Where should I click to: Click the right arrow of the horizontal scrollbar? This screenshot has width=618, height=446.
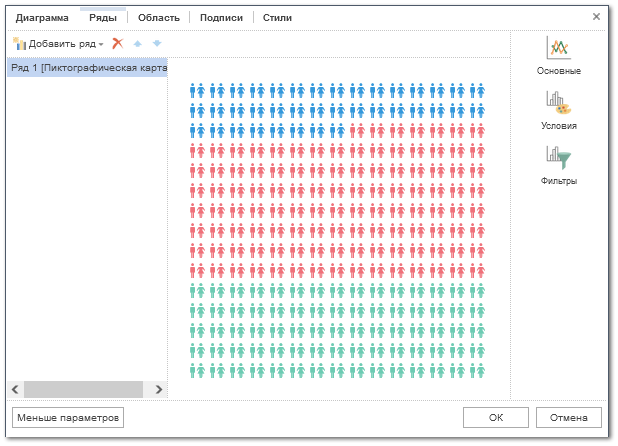point(158,388)
